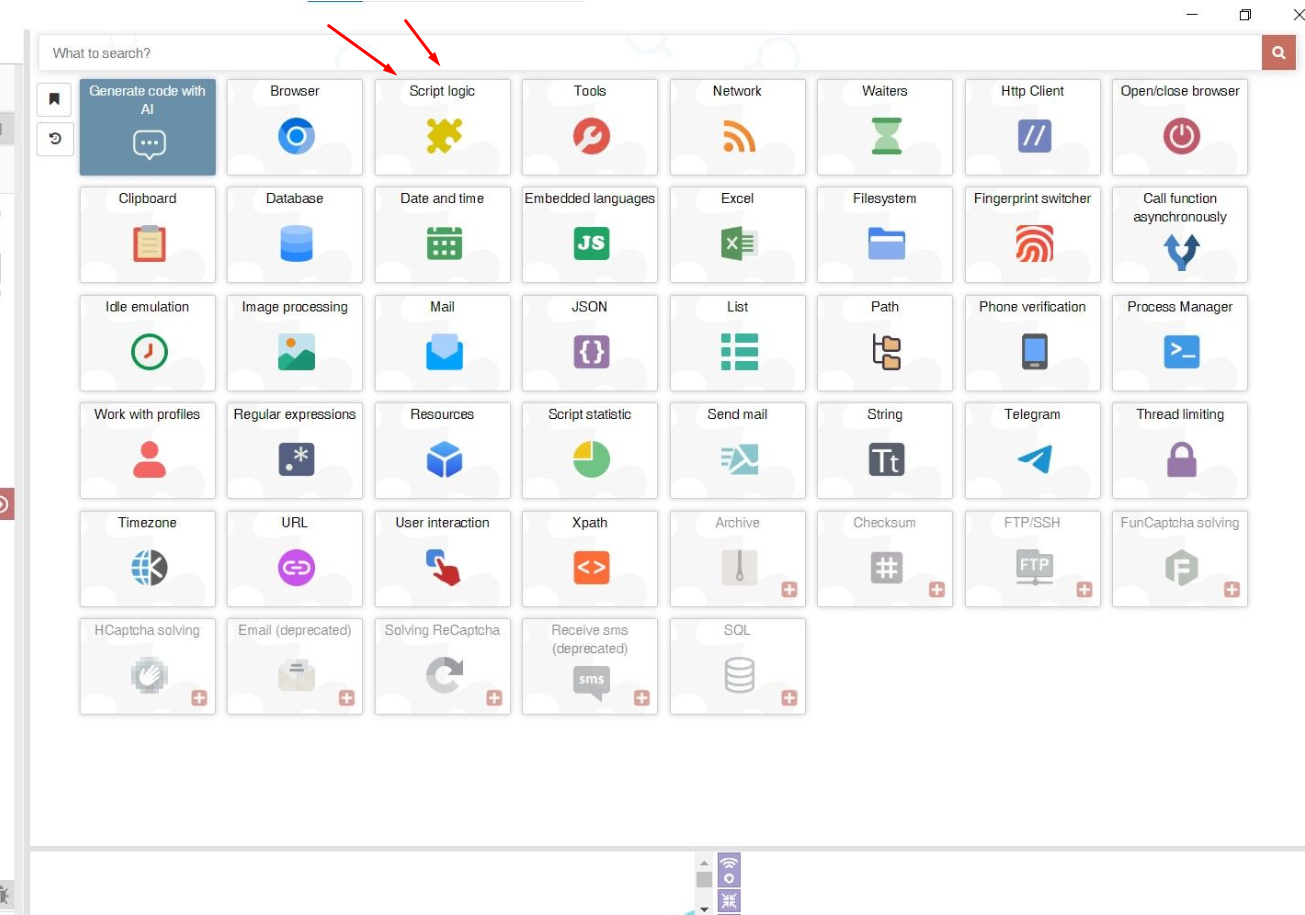Click the scrollbar up arrow in bottom panel
Image resolution: width=1305 pixels, height=915 pixels.
pyautogui.click(x=704, y=863)
